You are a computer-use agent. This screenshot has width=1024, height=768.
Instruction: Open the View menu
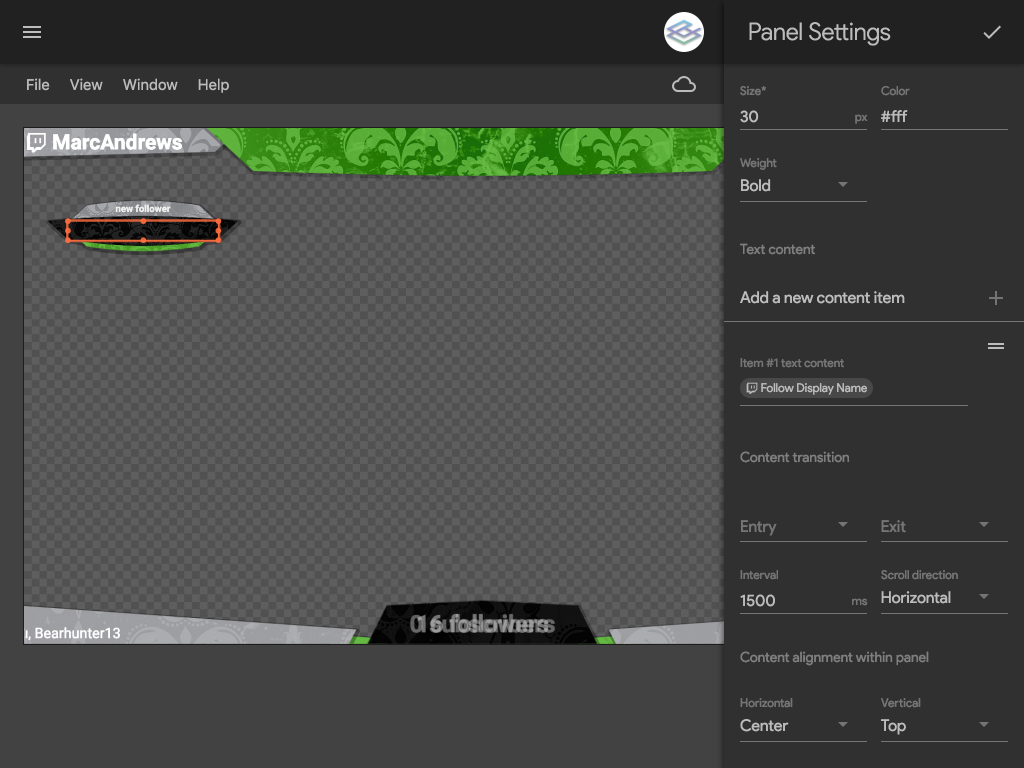tap(86, 85)
